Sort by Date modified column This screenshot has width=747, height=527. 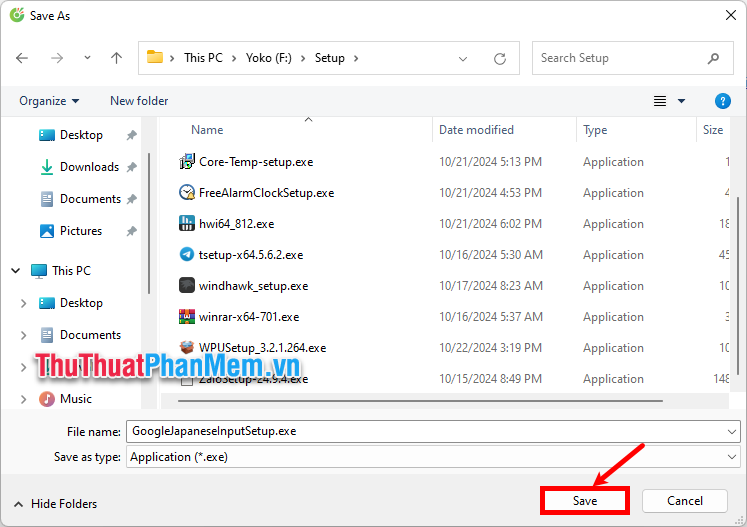[476, 130]
